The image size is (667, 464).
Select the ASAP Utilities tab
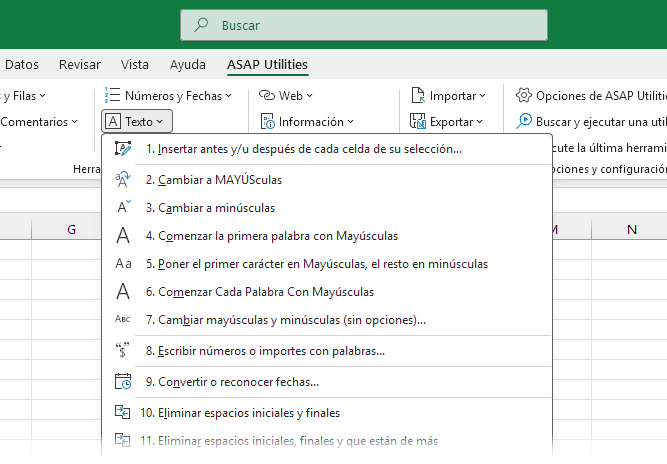pos(267,64)
